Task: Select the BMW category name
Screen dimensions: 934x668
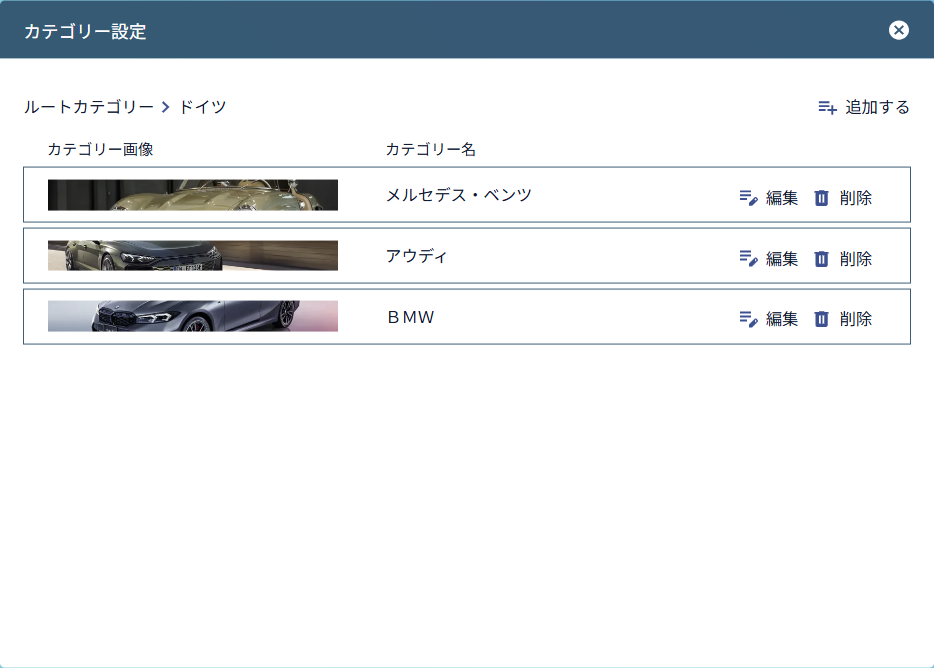Action: pyautogui.click(x=410, y=317)
